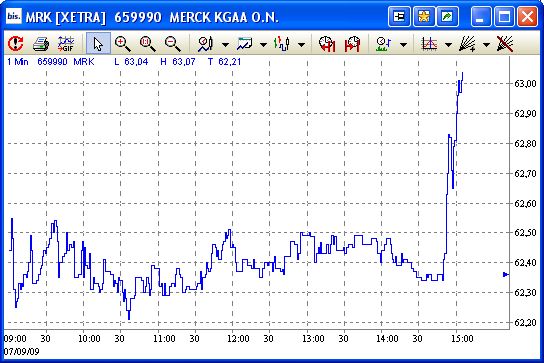This screenshot has height=363, width=544.
Task: Click the 10:00 time axis label
Action: tap(89, 338)
